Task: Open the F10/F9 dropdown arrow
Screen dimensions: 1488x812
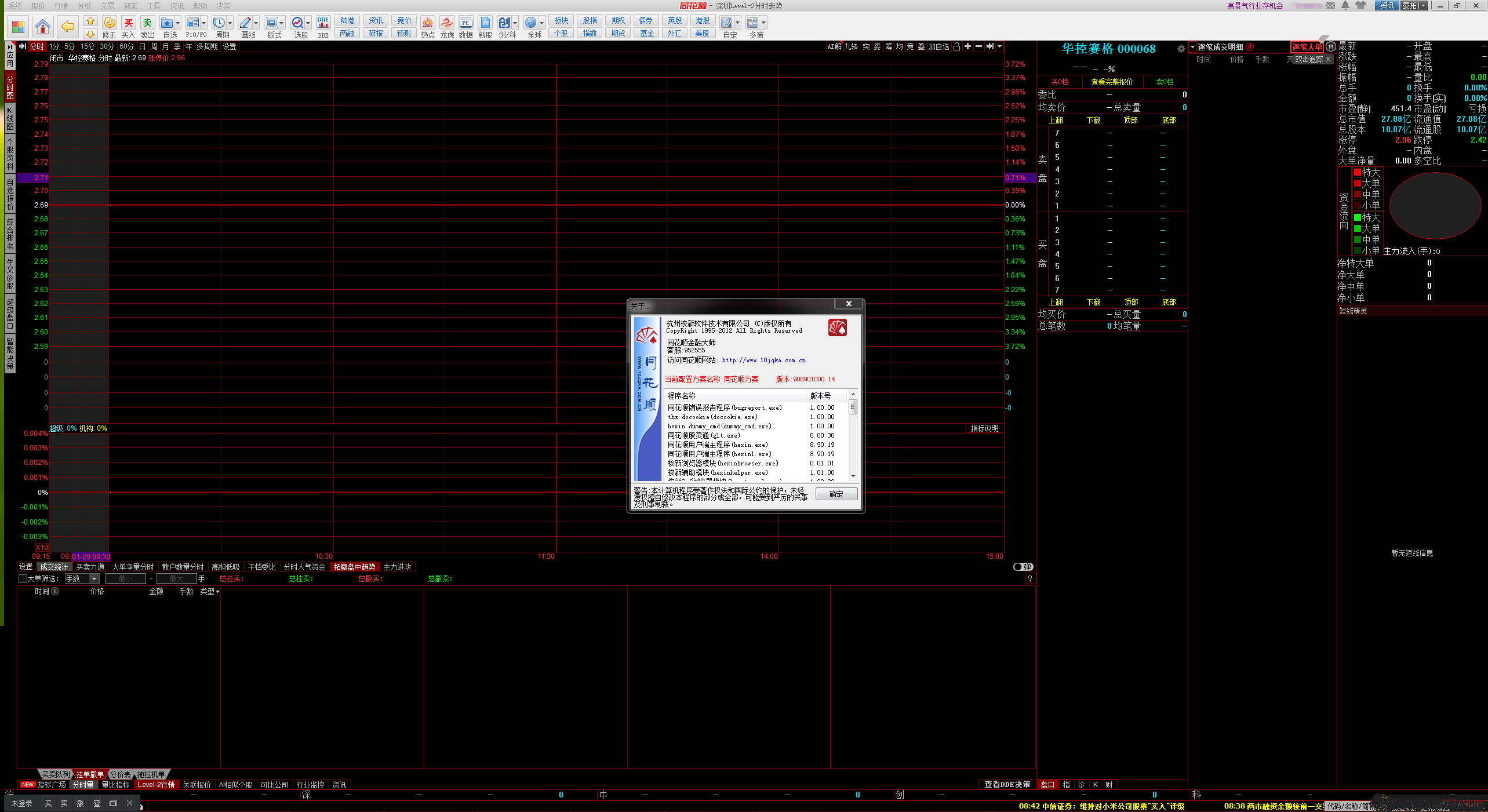Action: click(x=203, y=23)
